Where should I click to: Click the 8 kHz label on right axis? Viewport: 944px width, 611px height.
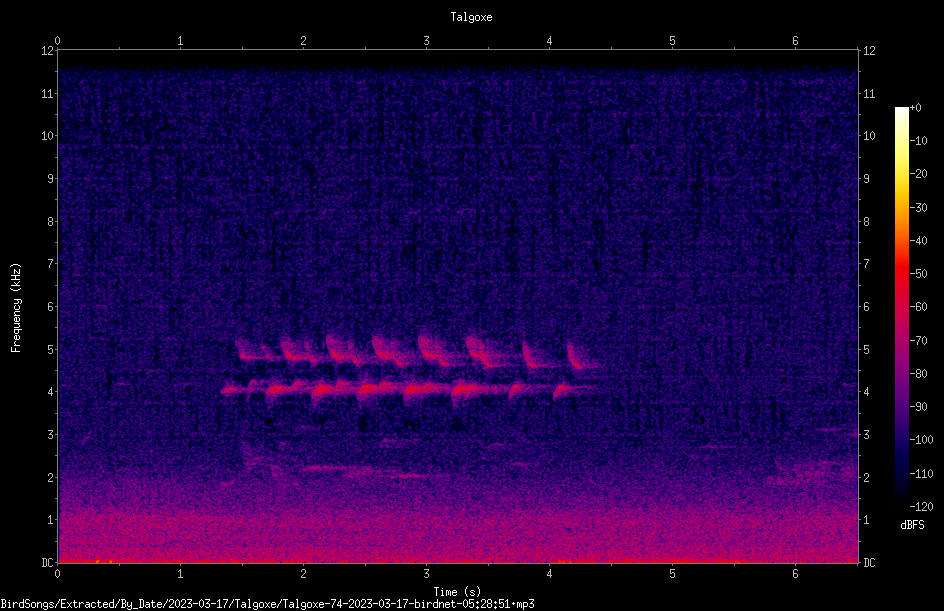pos(866,222)
